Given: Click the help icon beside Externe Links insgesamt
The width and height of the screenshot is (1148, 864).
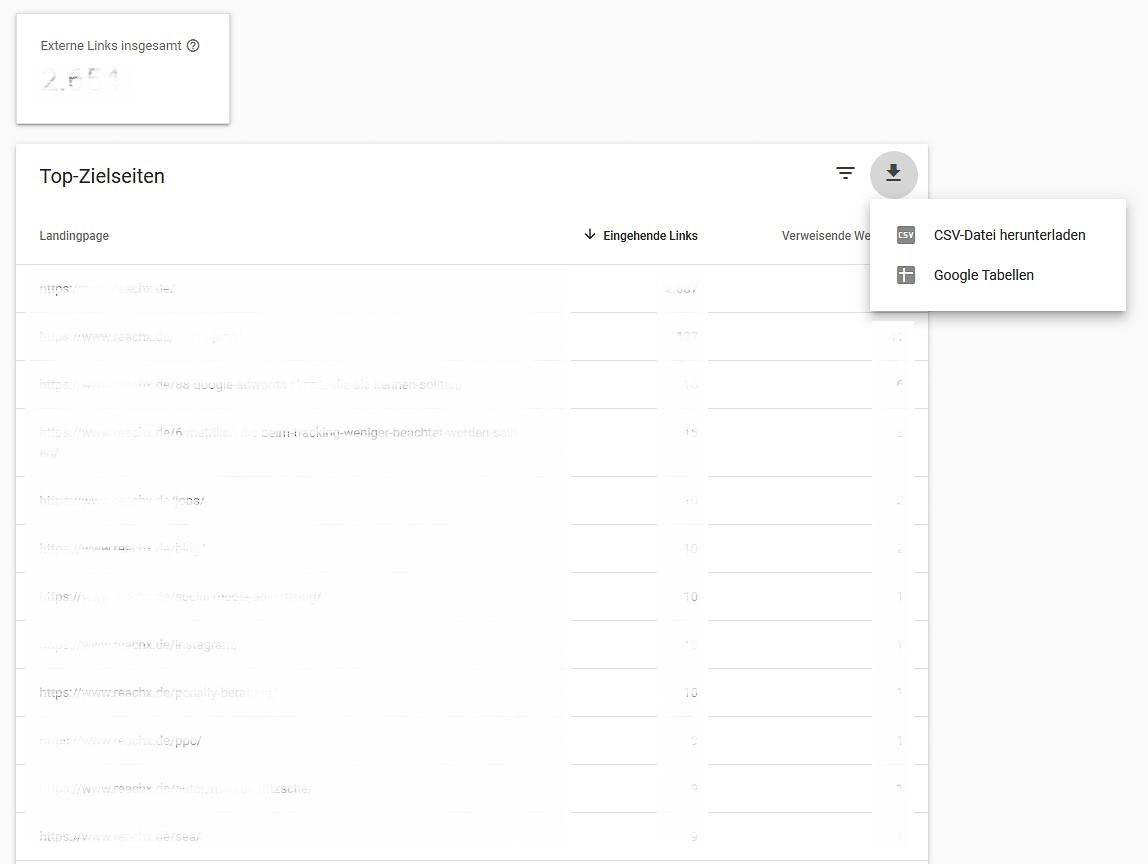Looking at the screenshot, I should point(193,46).
